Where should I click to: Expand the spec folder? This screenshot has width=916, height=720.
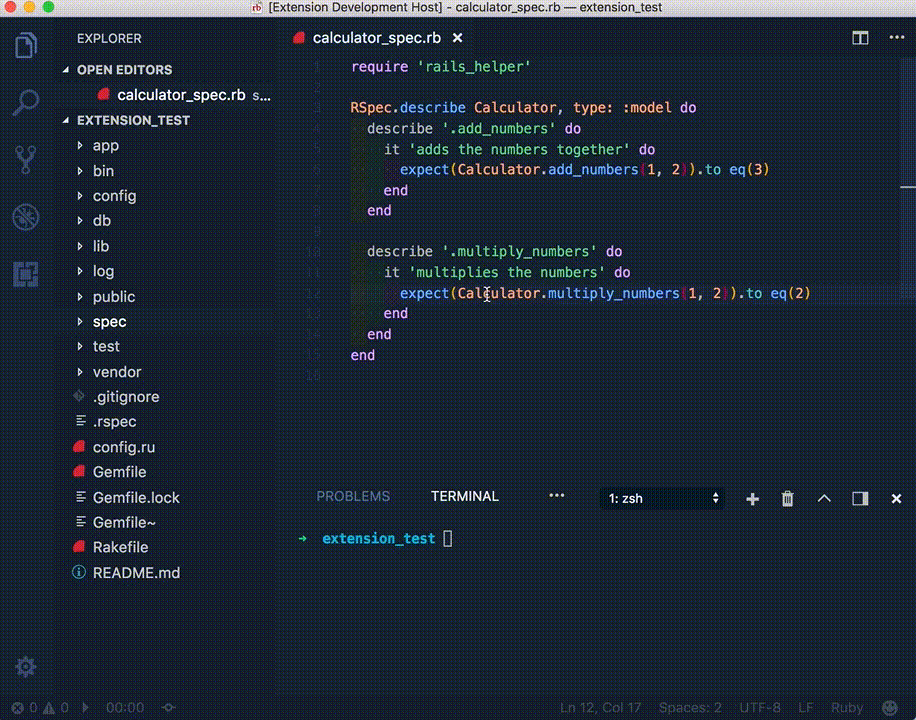click(109, 321)
